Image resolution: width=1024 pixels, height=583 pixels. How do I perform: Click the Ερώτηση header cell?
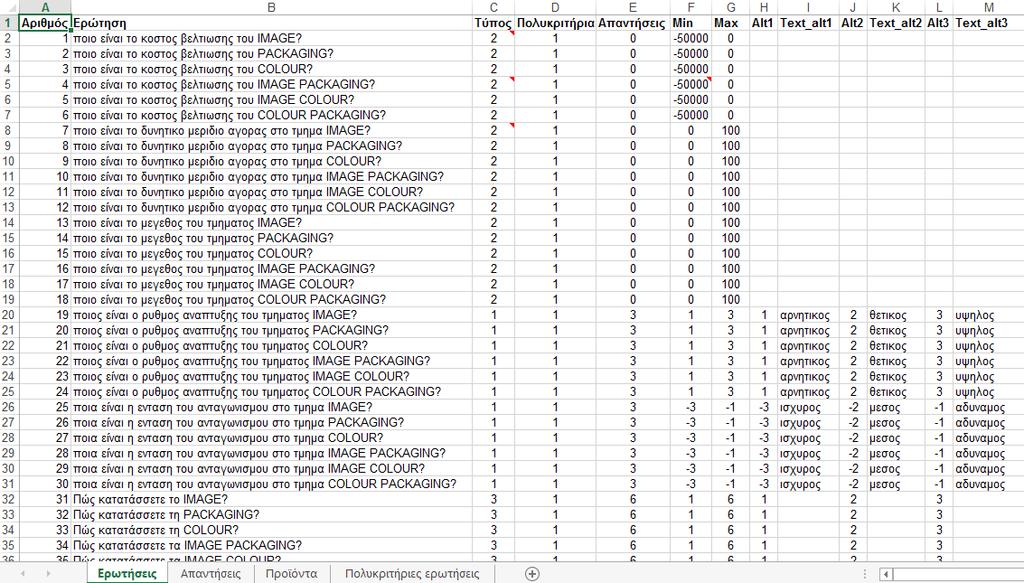(272, 23)
